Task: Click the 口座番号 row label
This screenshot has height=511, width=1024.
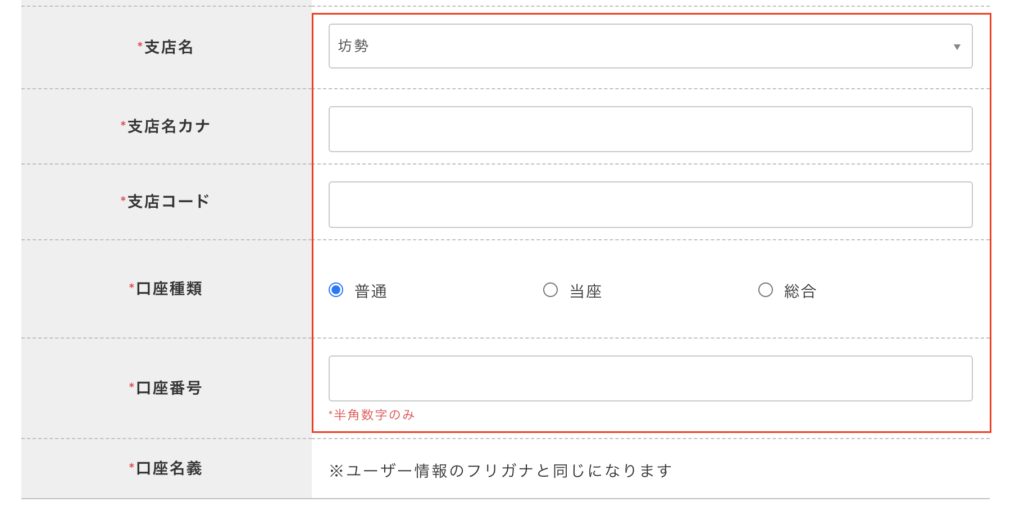Action: coord(168,388)
